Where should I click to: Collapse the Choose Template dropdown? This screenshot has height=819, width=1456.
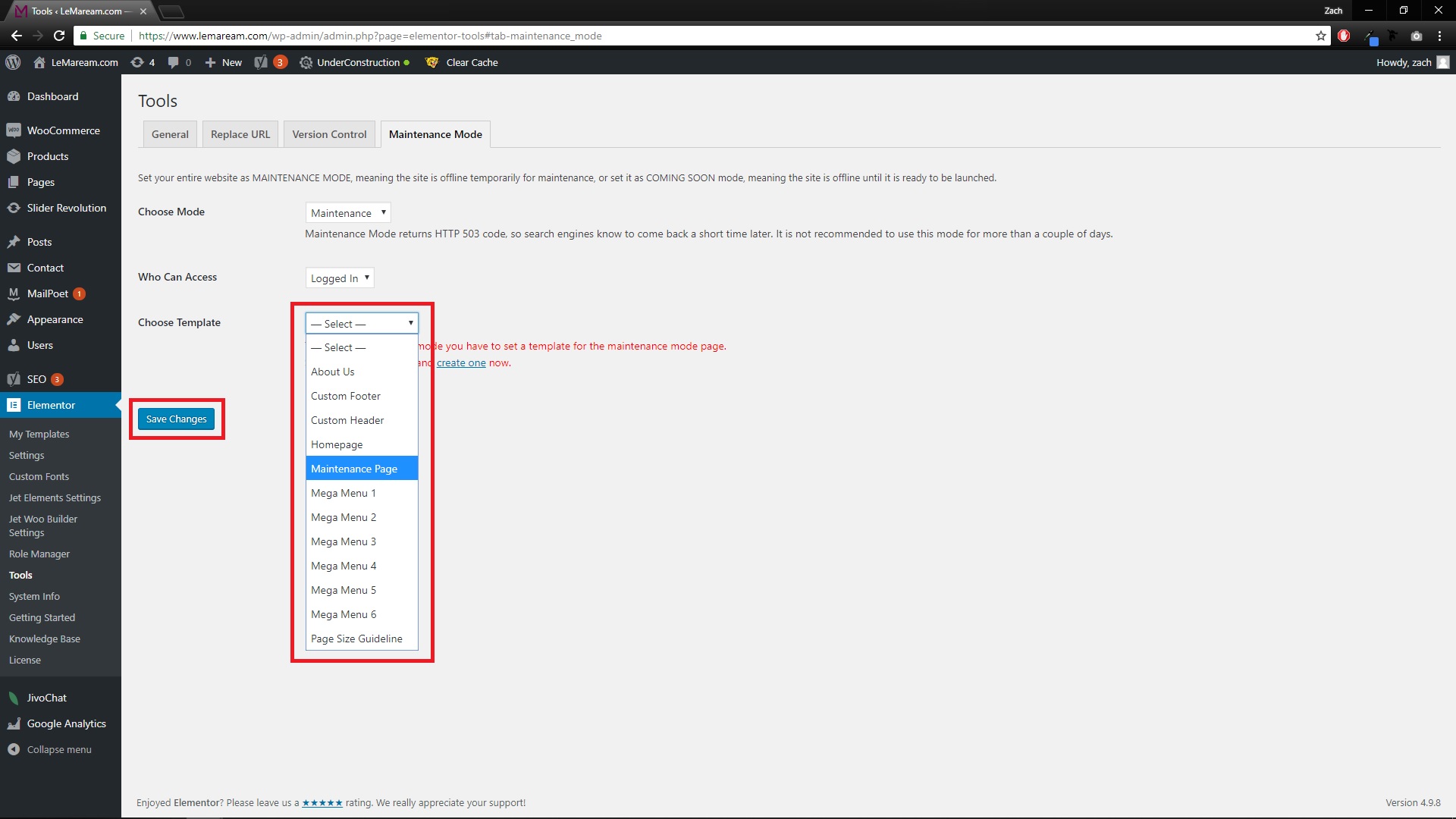coord(362,324)
